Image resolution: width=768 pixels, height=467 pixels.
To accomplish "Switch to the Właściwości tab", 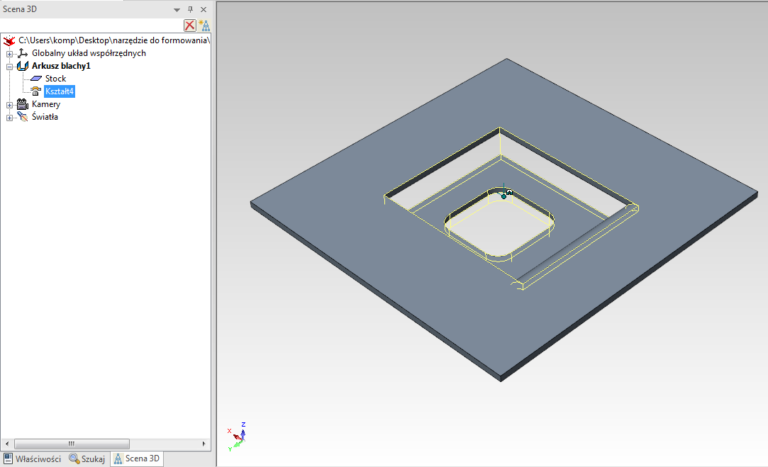I will pos(32,458).
